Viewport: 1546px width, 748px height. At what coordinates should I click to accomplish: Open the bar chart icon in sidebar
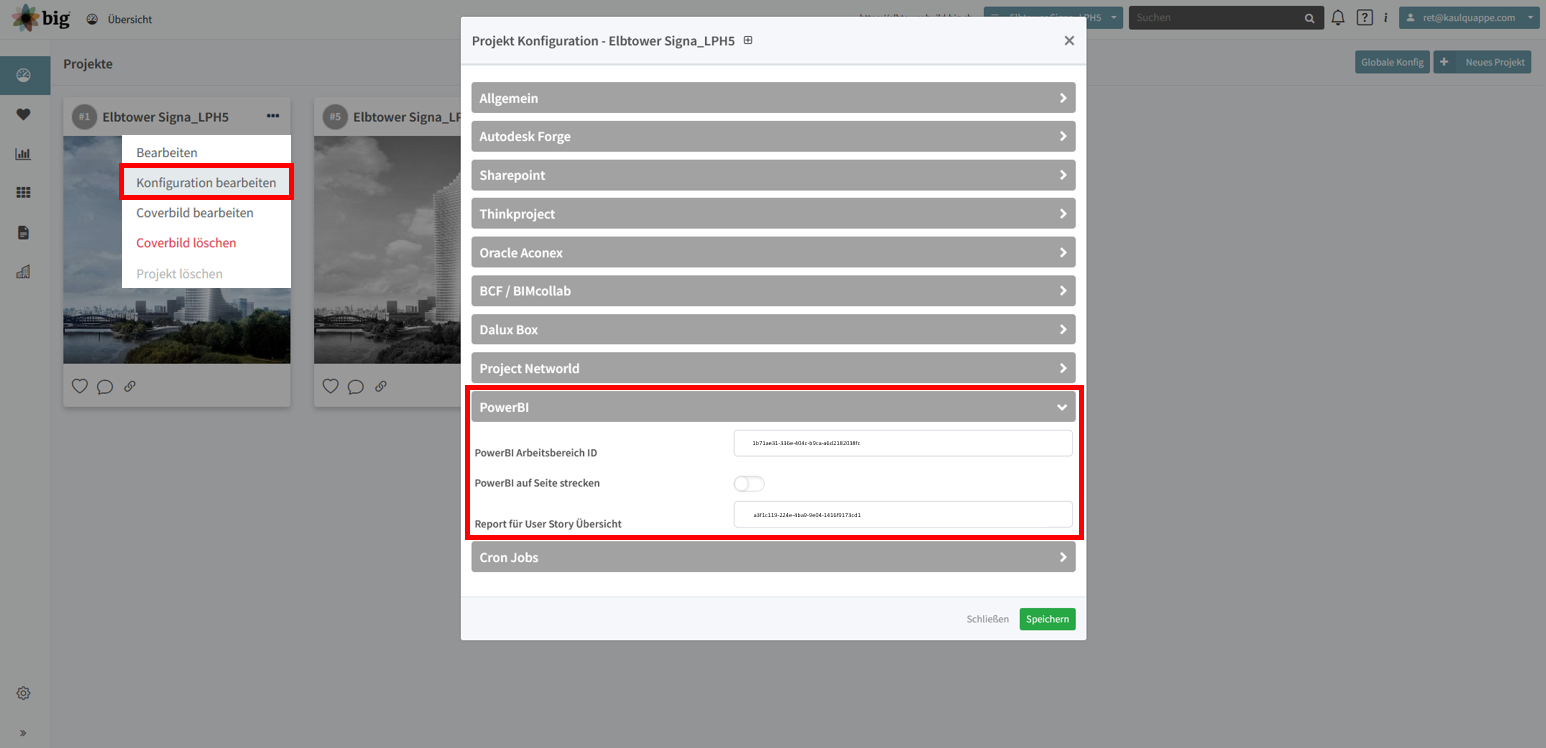(x=24, y=154)
